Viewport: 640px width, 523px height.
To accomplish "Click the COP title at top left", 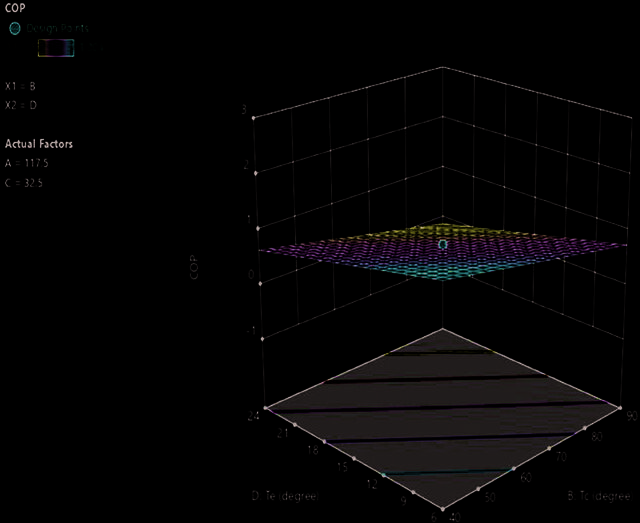I will click(x=15, y=8).
